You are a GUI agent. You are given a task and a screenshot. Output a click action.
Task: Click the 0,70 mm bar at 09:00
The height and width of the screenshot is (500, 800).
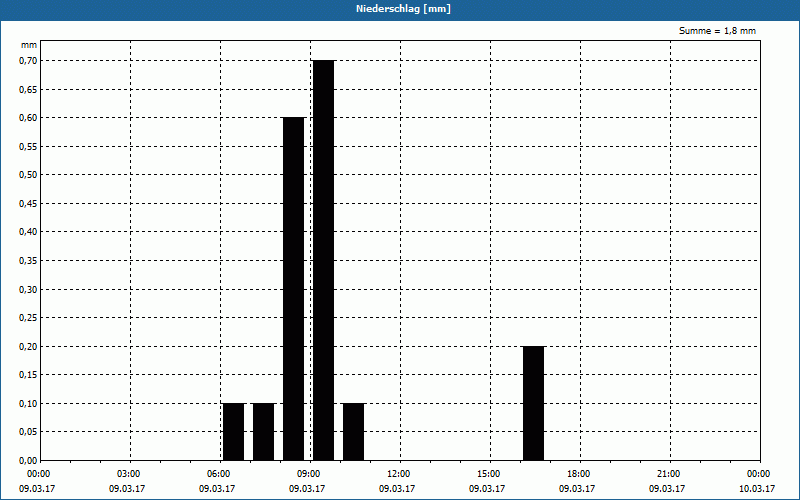(x=323, y=260)
